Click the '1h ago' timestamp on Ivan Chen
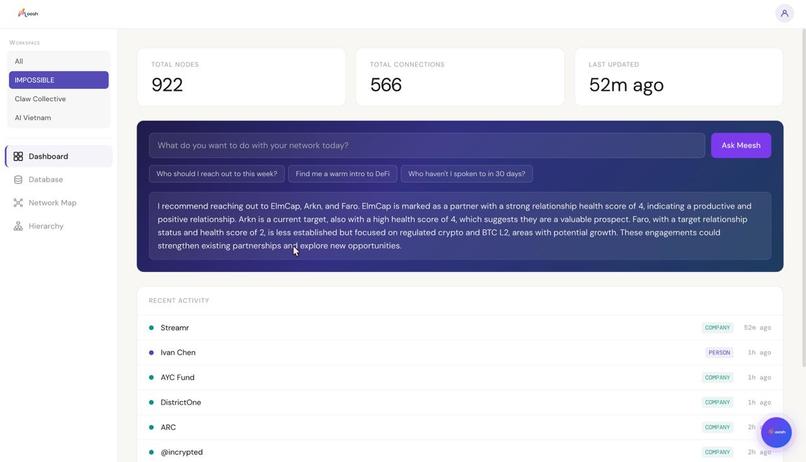 click(x=759, y=353)
